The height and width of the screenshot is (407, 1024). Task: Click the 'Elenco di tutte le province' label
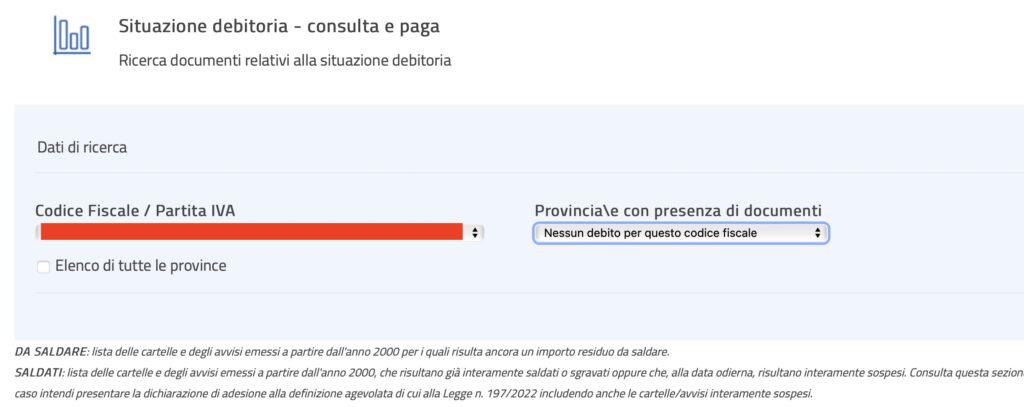[140, 266]
